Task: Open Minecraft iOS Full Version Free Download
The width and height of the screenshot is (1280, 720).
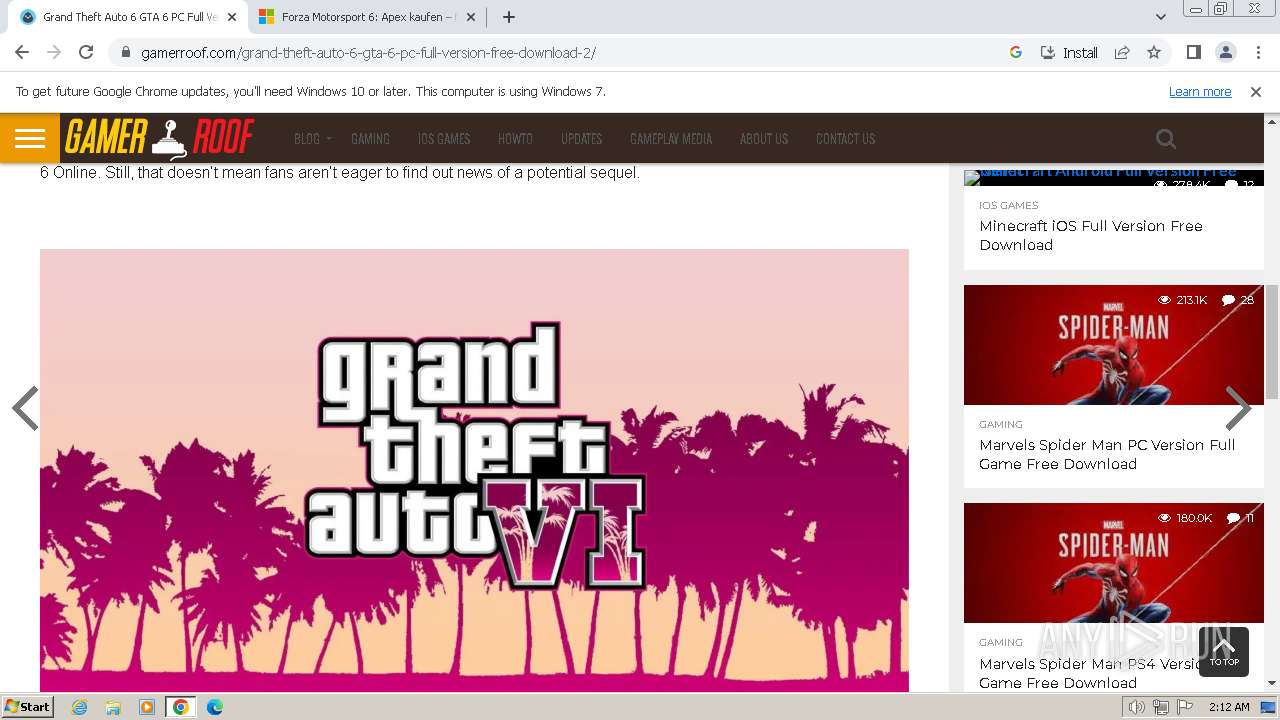Action: tap(1091, 235)
